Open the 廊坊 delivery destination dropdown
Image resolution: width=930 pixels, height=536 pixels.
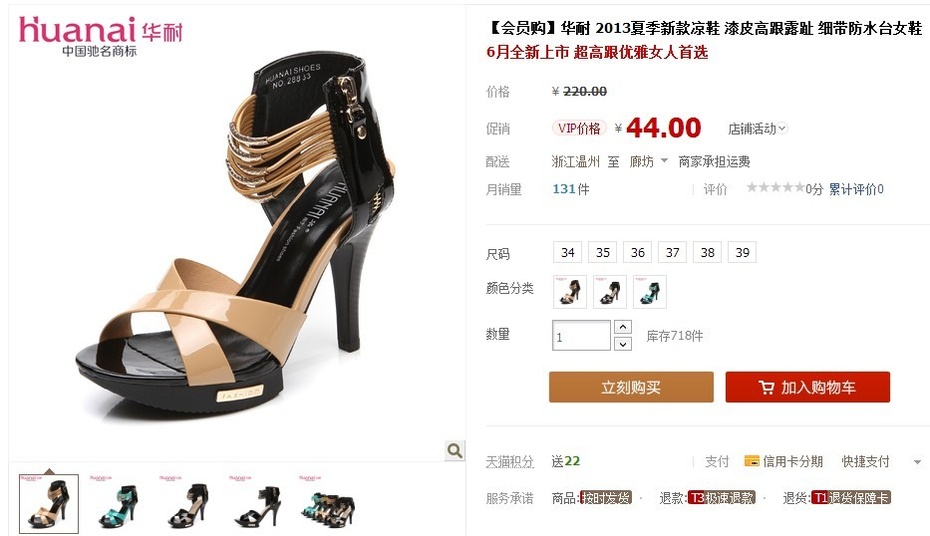pyautogui.click(x=648, y=161)
